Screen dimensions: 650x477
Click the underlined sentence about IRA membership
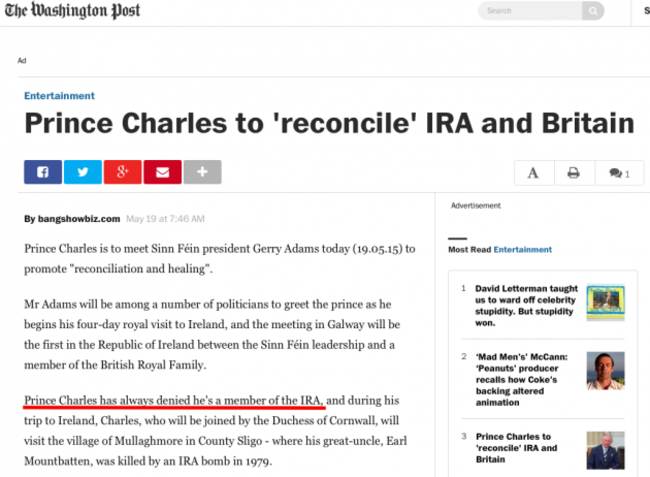point(173,400)
